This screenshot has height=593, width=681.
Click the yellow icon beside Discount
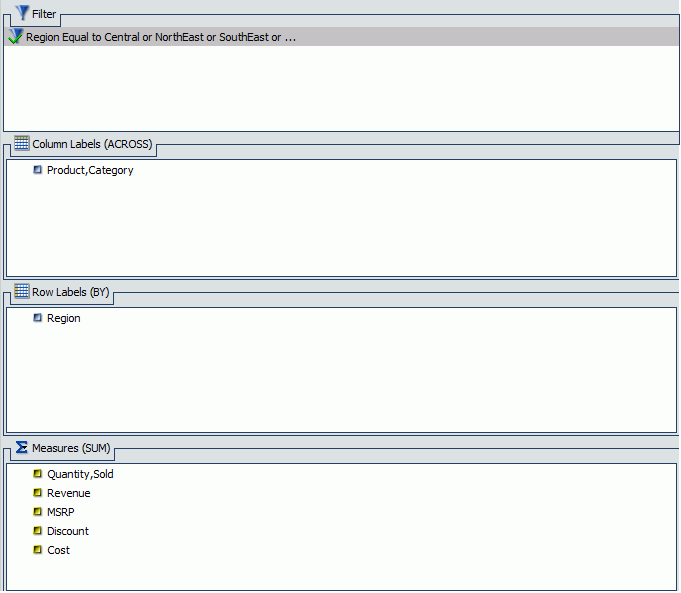tap(38, 530)
